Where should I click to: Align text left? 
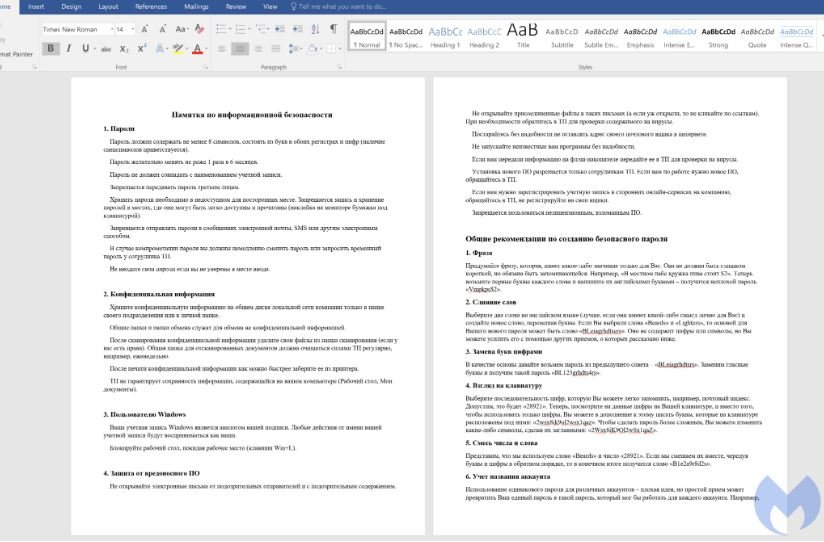tap(222, 49)
